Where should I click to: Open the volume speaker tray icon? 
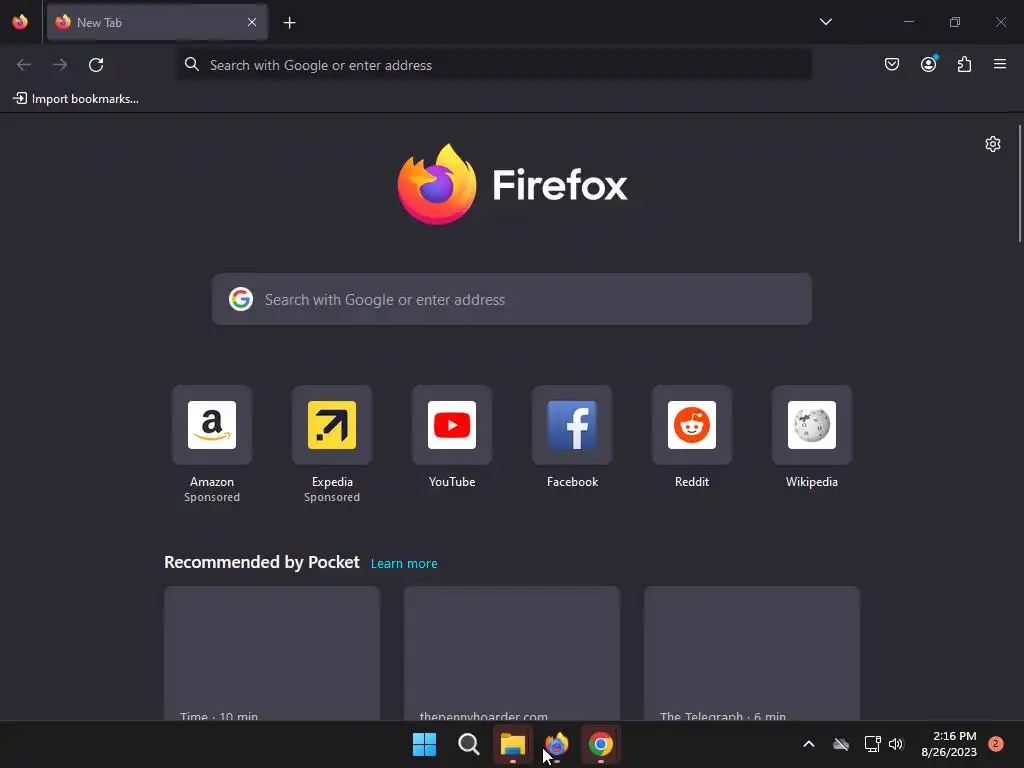coord(895,744)
